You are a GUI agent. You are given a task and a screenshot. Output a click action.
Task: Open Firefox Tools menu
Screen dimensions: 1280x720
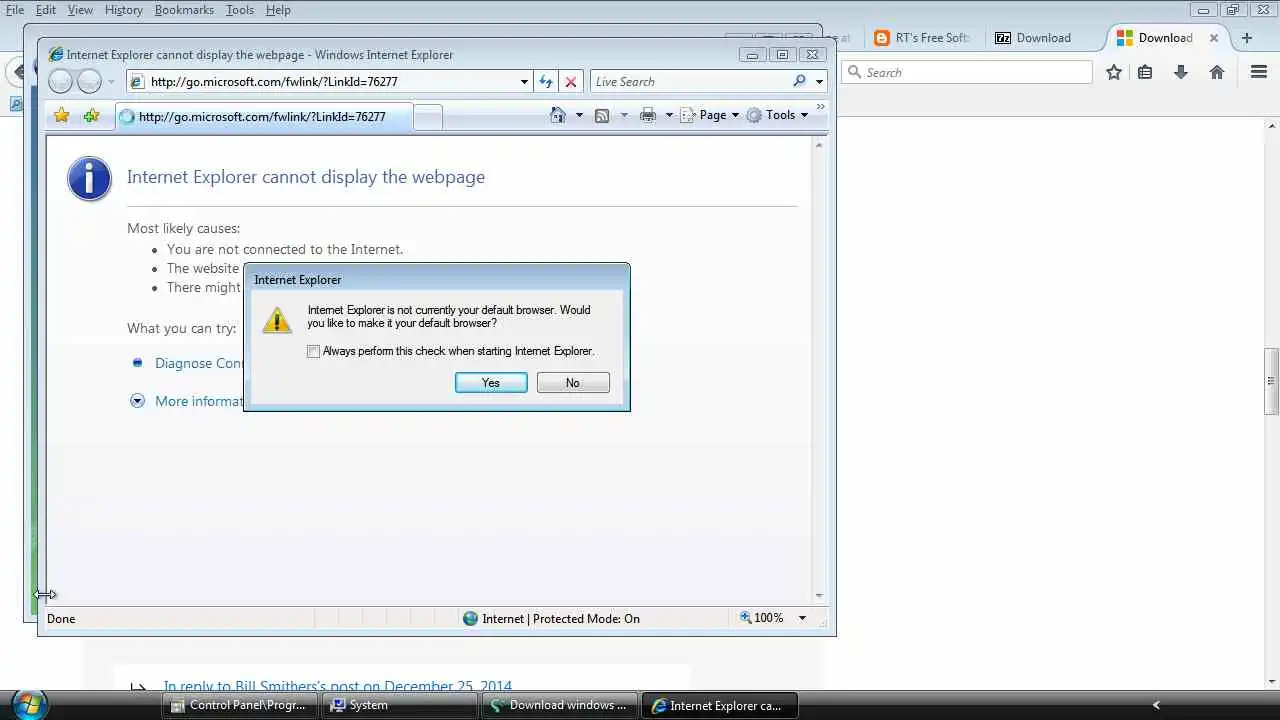click(240, 10)
